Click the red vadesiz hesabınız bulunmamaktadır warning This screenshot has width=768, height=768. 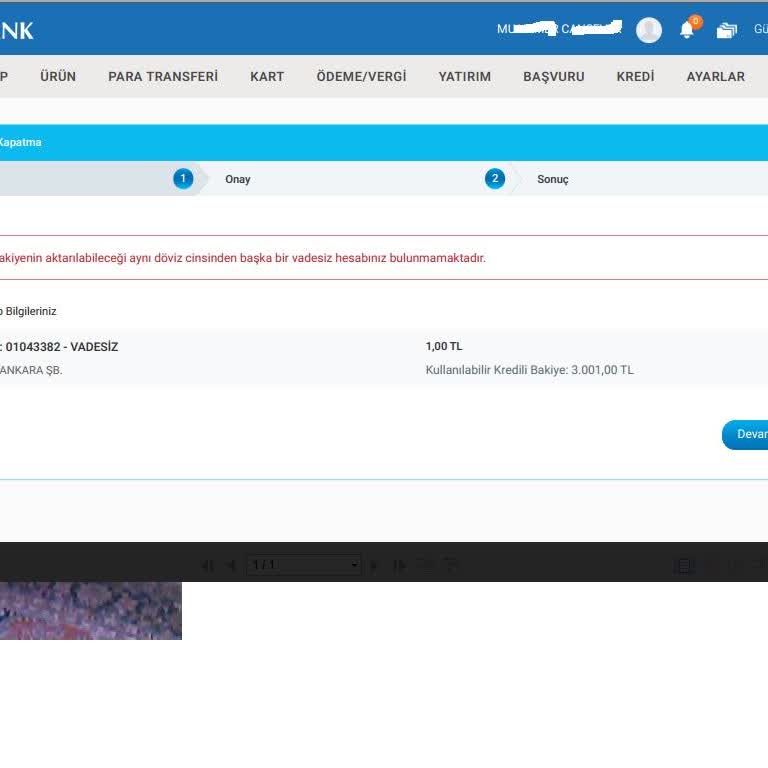(242, 258)
